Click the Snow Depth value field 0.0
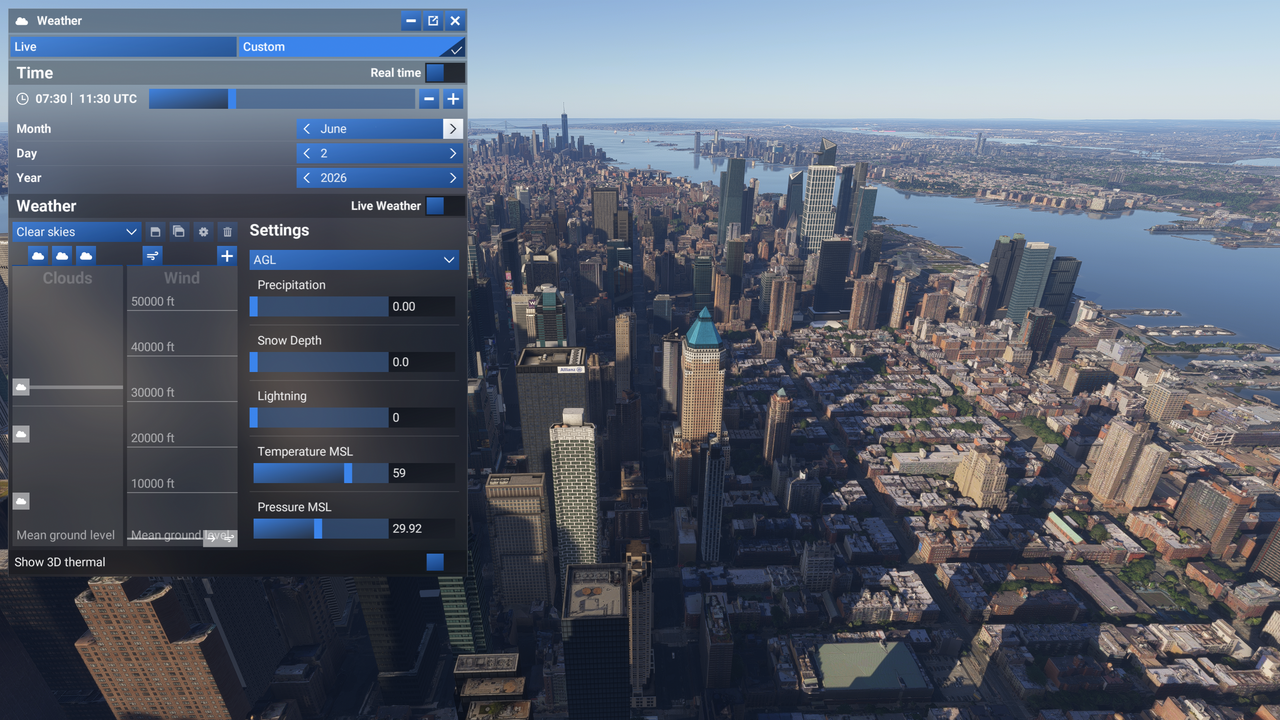Screen dimensions: 1280x720 coord(422,362)
